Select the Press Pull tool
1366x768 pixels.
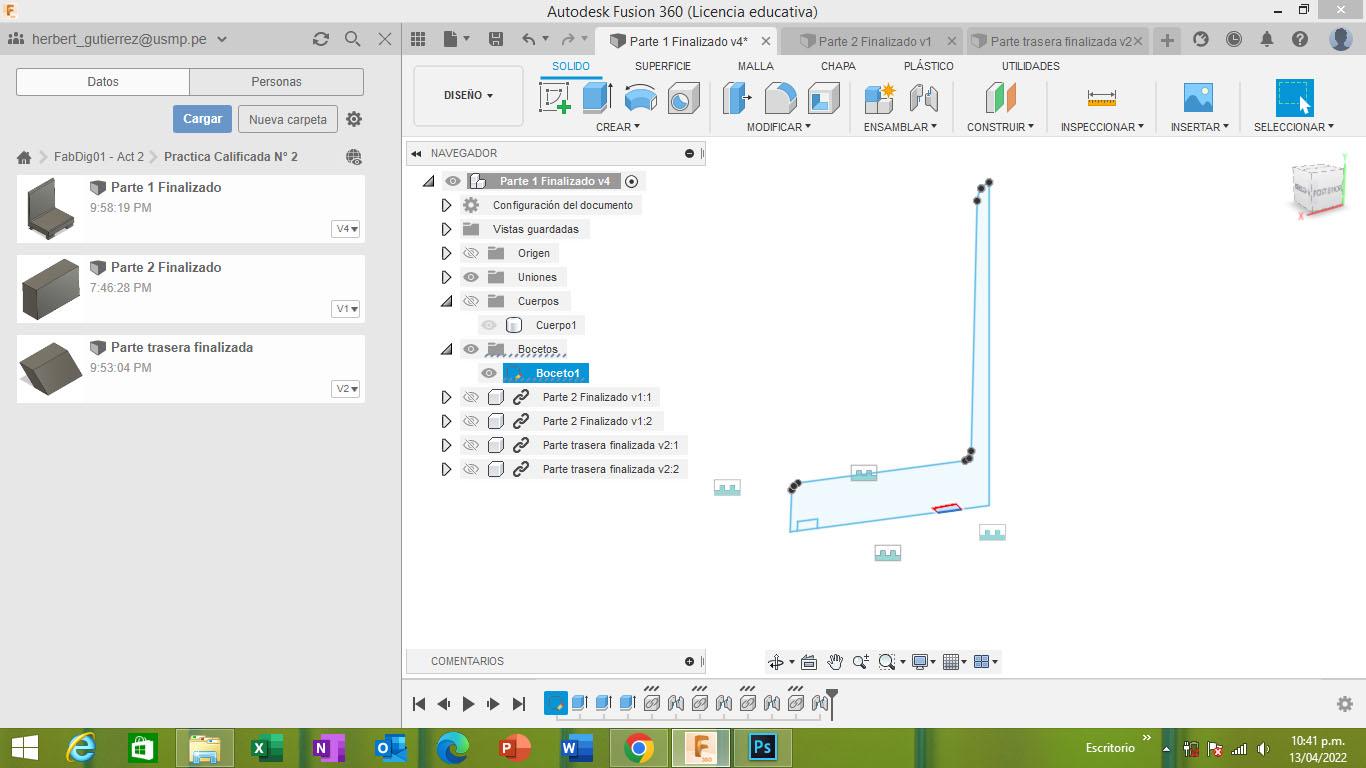(x=738, y=98)
